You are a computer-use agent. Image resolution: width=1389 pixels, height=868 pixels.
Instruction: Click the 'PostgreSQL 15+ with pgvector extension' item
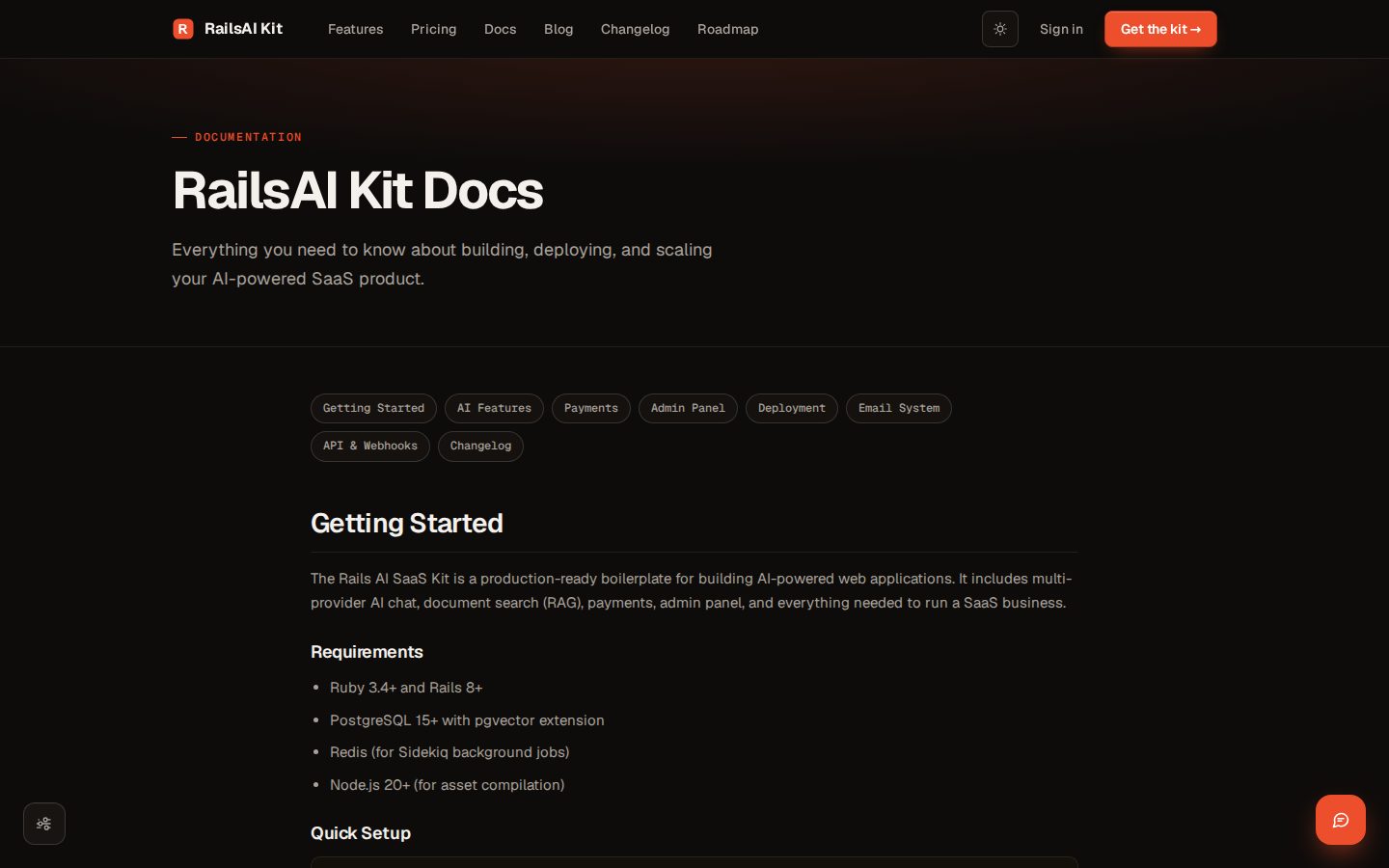tap(467, 720)
